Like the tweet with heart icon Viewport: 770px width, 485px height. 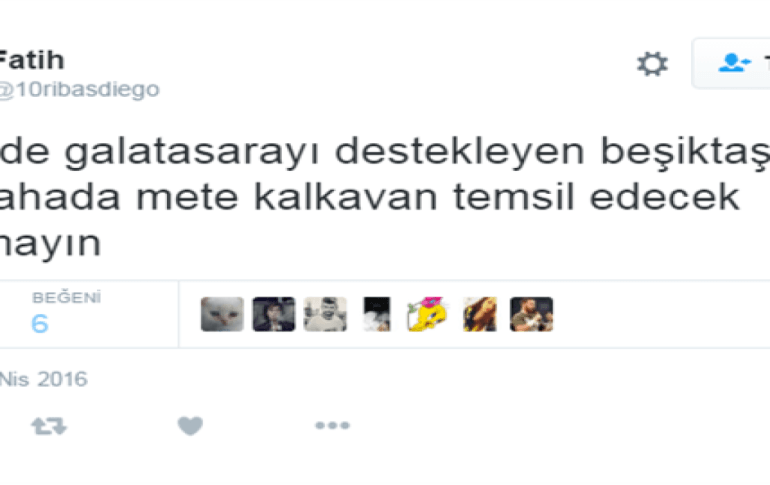[x=190, y=426]
